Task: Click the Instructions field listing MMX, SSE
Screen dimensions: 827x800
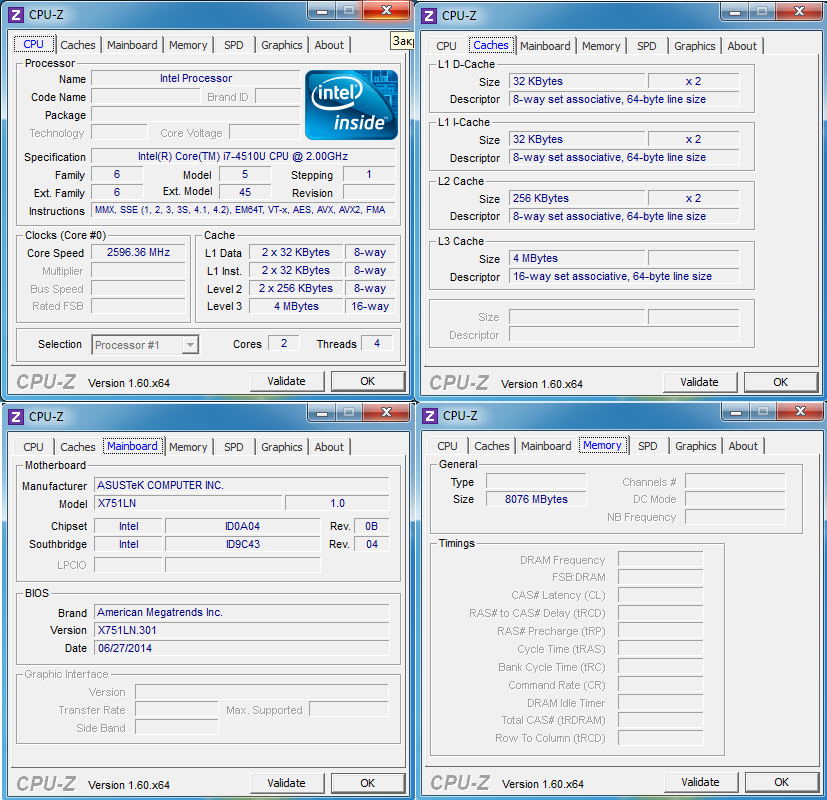Action: (x=243, y=210)
